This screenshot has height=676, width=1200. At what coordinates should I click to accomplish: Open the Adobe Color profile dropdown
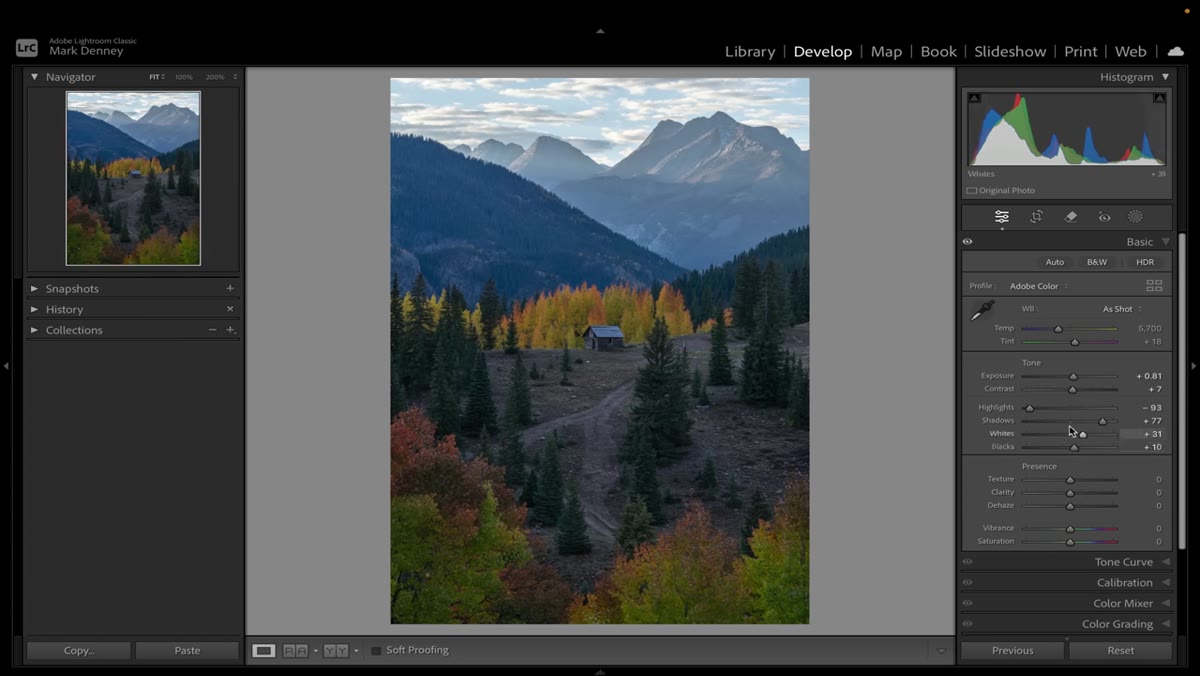pos(1038,286)
